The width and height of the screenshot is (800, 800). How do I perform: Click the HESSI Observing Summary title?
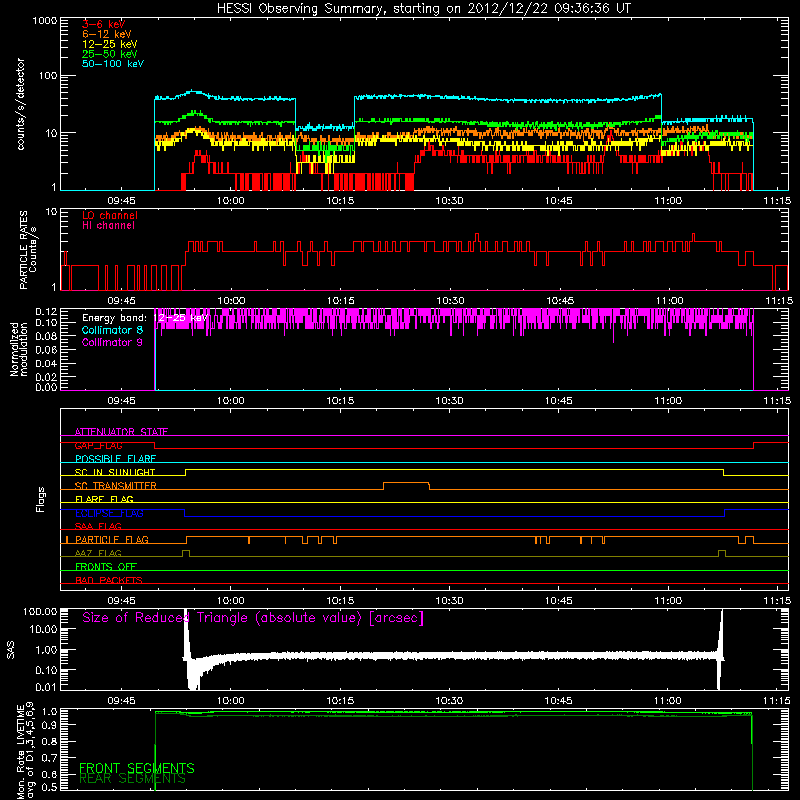424,9
